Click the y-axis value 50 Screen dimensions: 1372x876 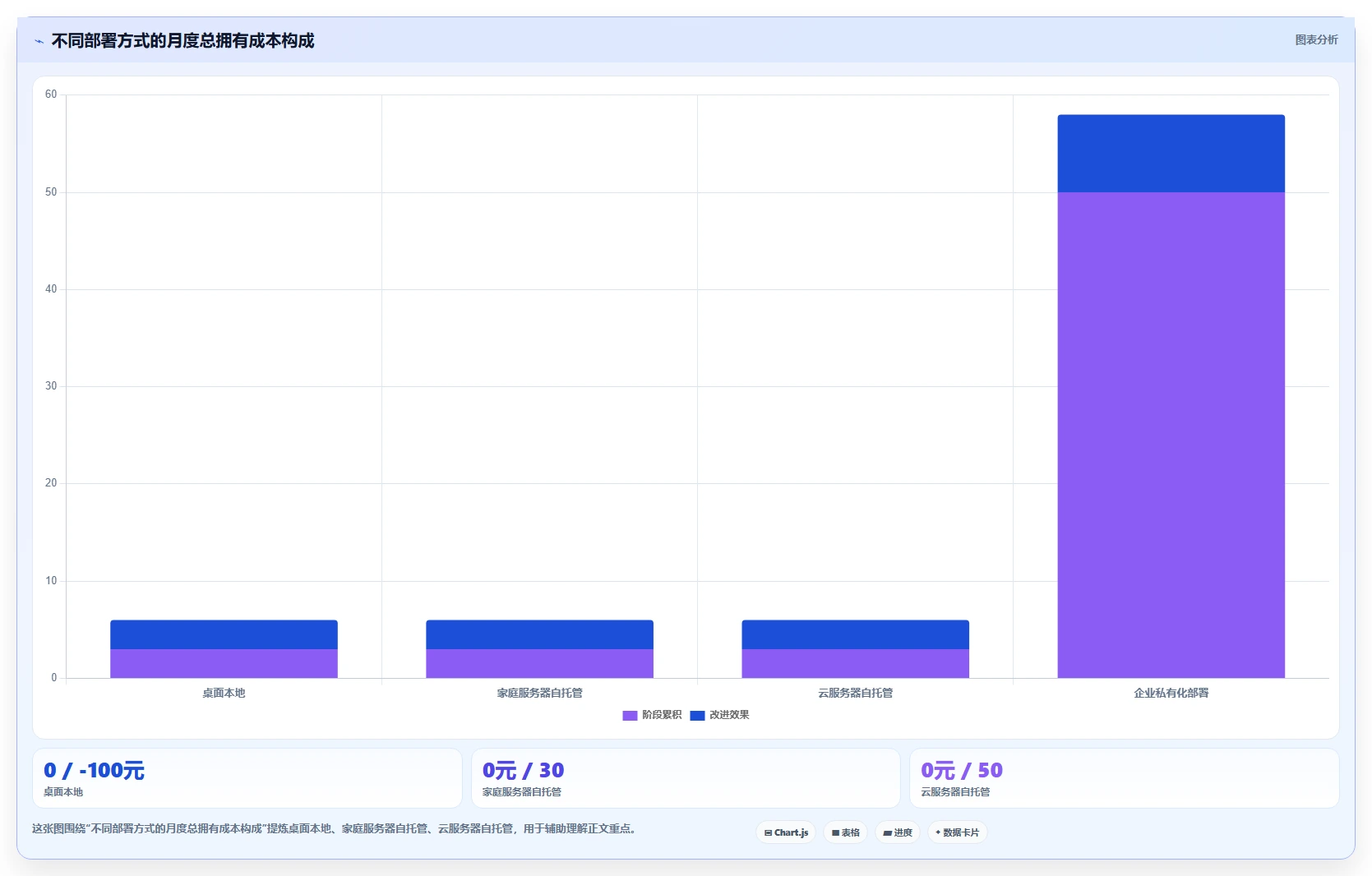[51, 192]
